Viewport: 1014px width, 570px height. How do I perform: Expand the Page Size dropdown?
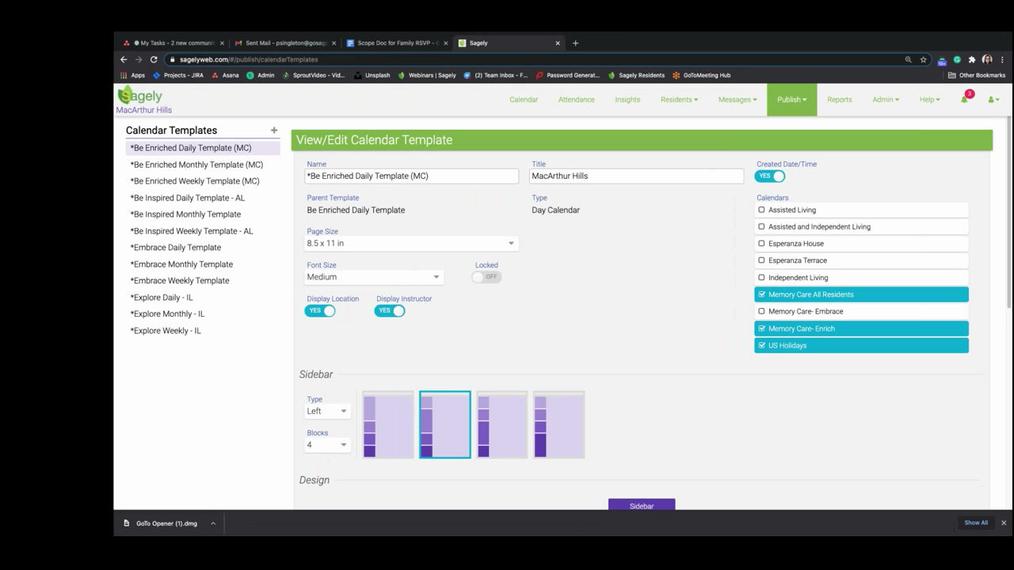pos(411,243)
